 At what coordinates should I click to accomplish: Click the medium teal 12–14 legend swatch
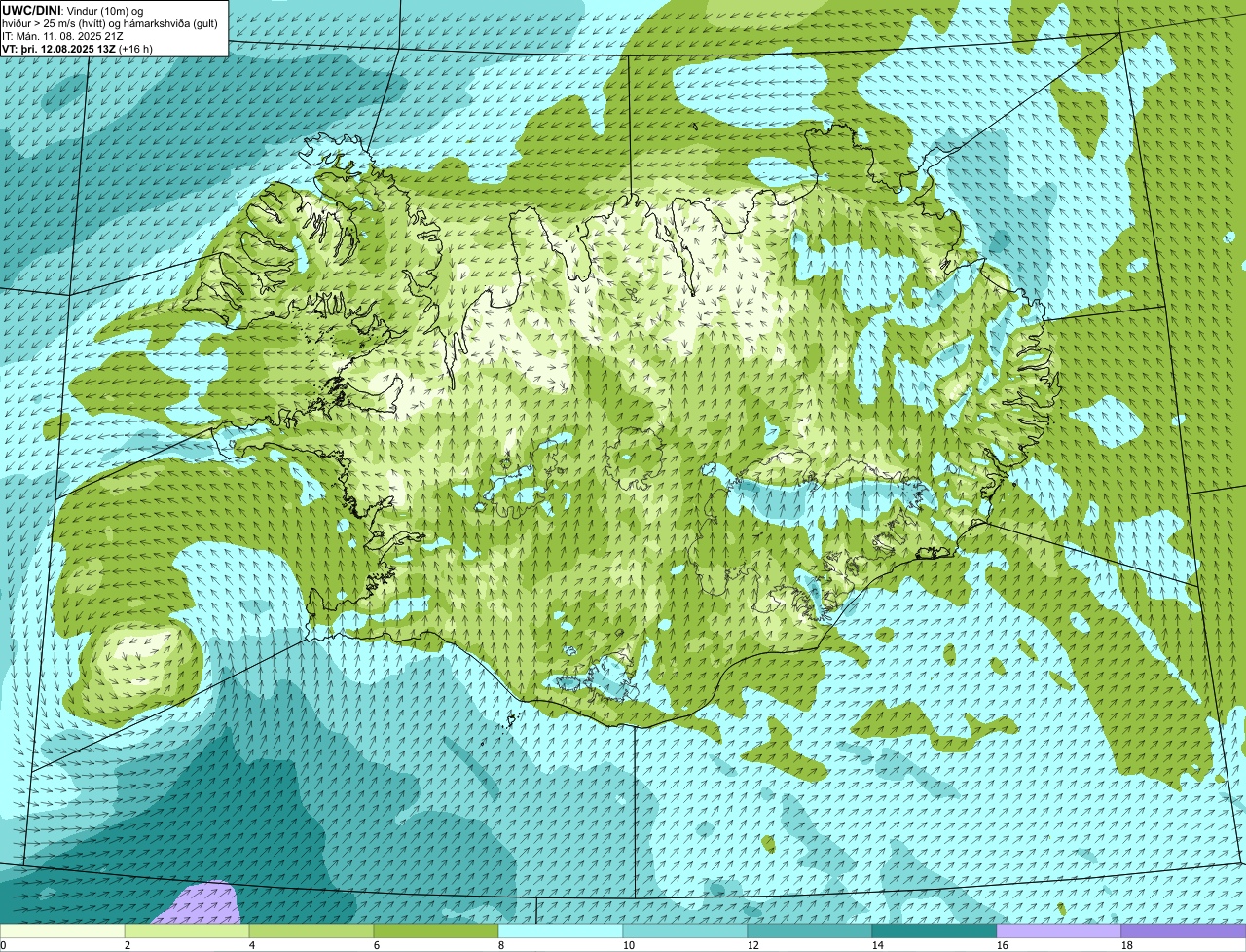click(810, 931)
